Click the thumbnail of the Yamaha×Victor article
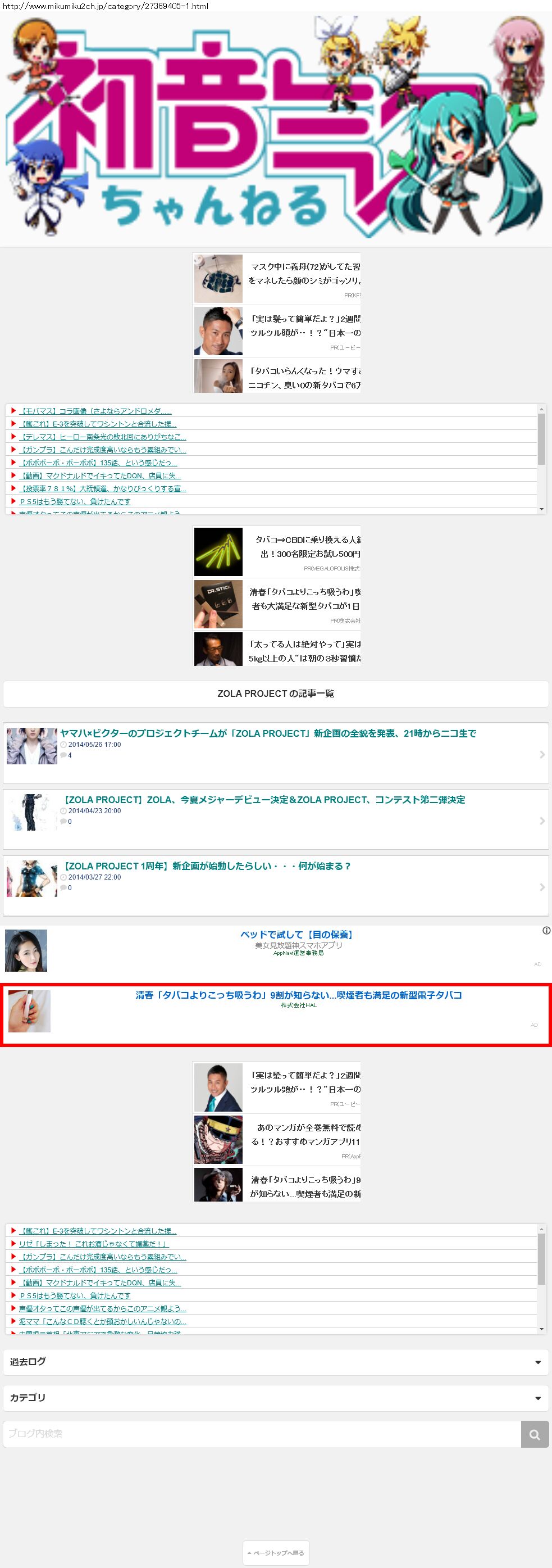The height and width of the screenshot is (1568, 552). pos(31,746)
